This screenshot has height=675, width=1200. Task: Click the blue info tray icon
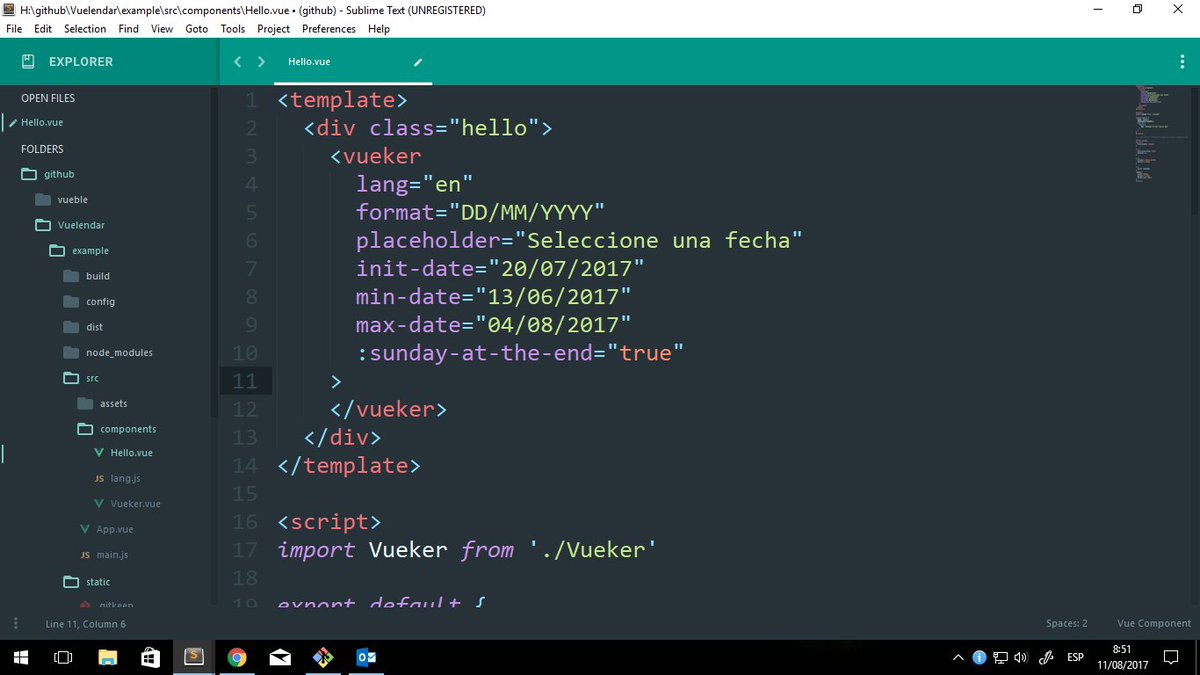980,657
